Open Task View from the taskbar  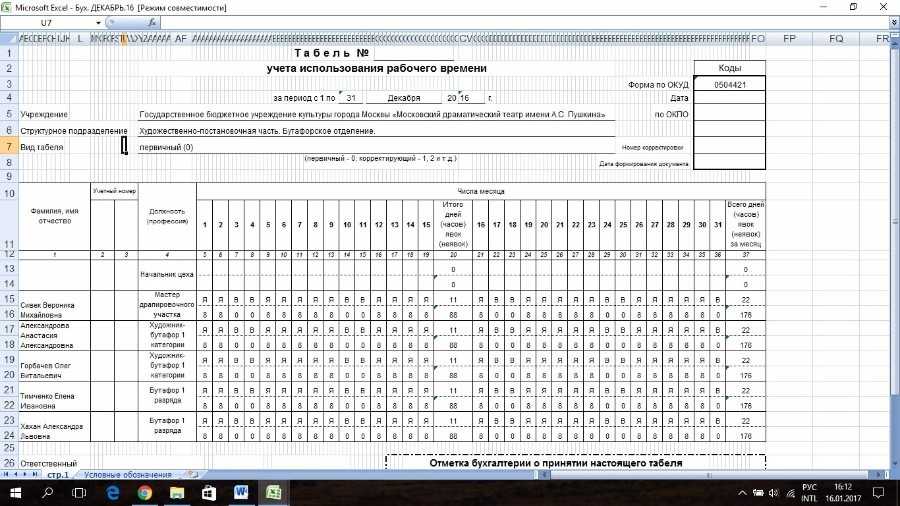79,492
